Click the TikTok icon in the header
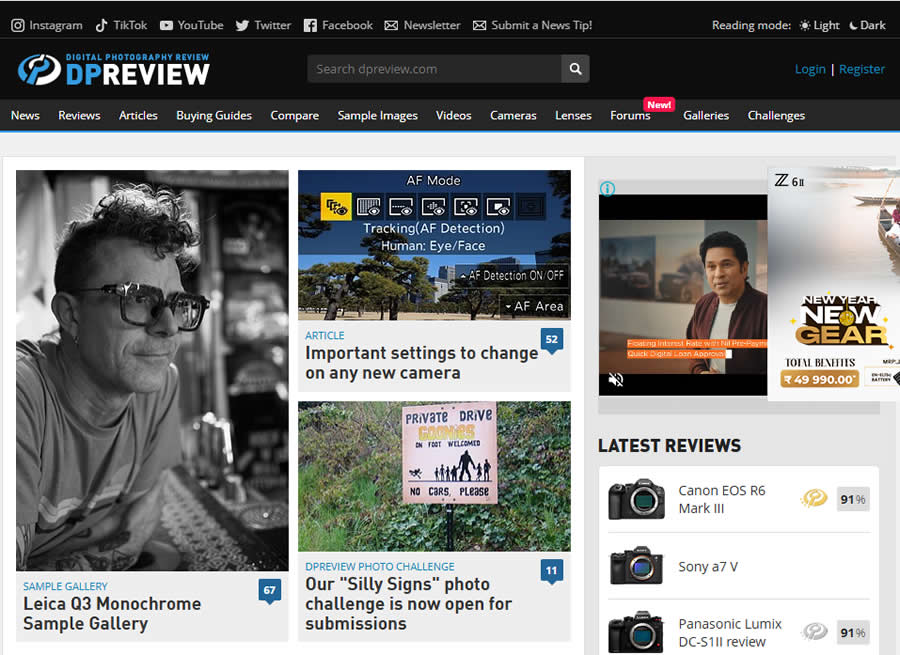Viewport: 900px width, 655px height. (x=100, y=25)
